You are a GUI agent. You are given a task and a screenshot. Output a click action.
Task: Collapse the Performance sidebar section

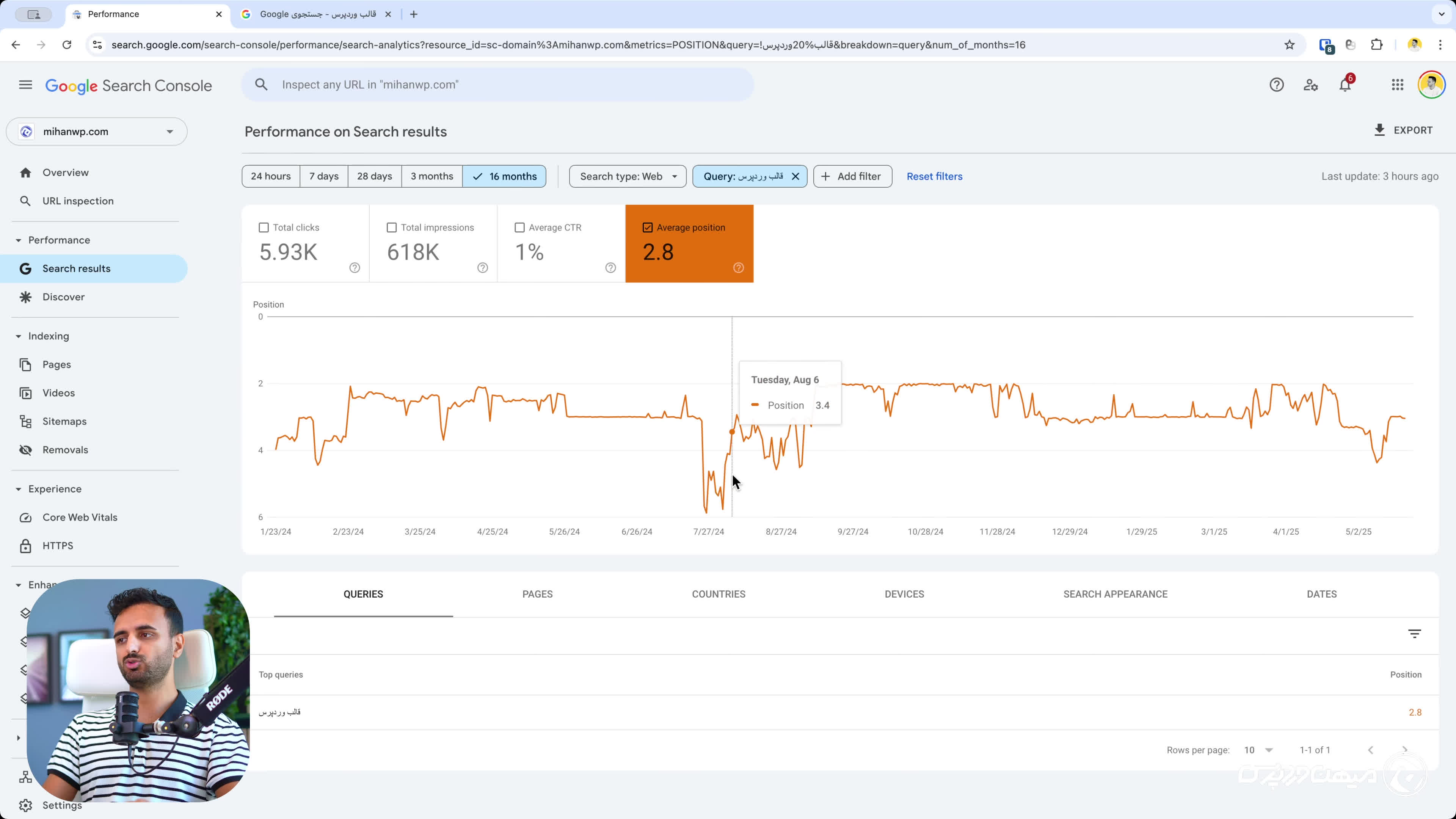pyautogui.click(x=18, y=240)
